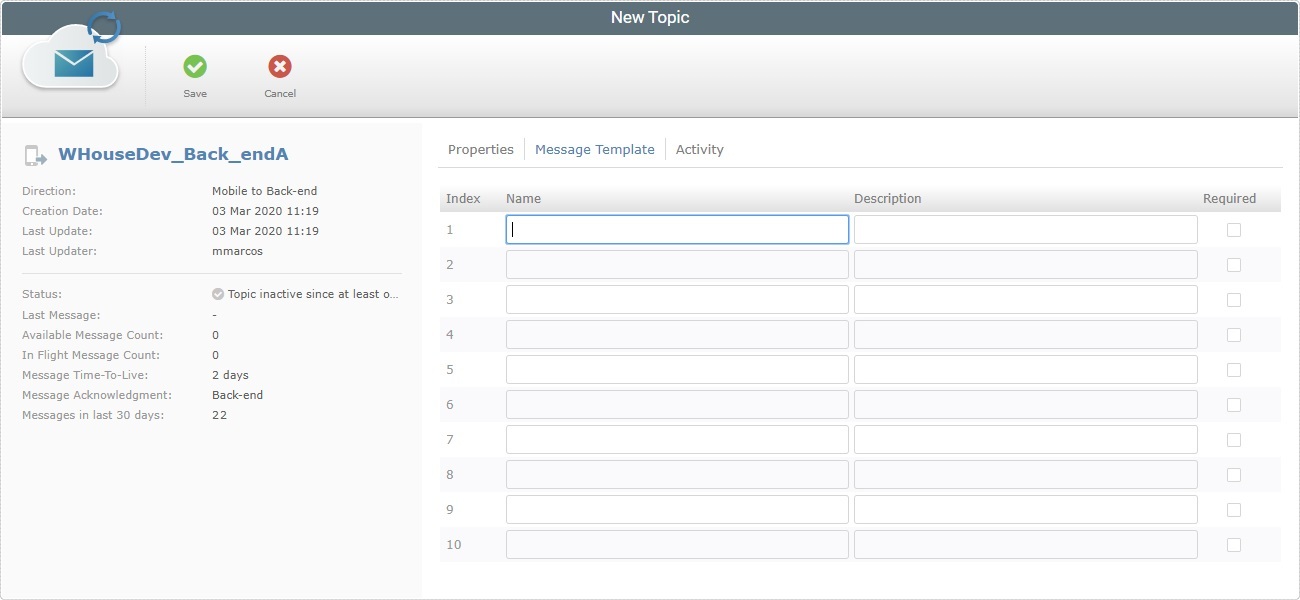
Task: Enable the Required checkbox on row 1
Action: 1233,229
